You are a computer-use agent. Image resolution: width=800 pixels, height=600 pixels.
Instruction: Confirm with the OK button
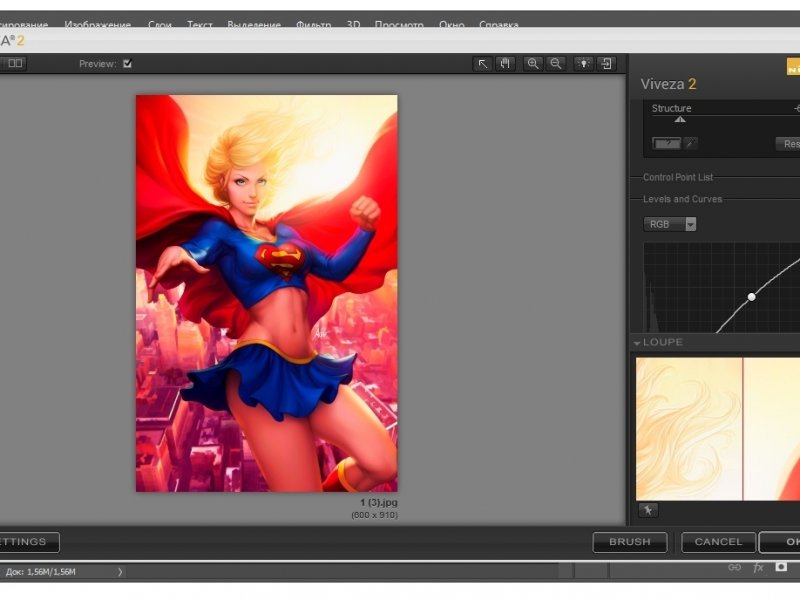coord(780,542)
